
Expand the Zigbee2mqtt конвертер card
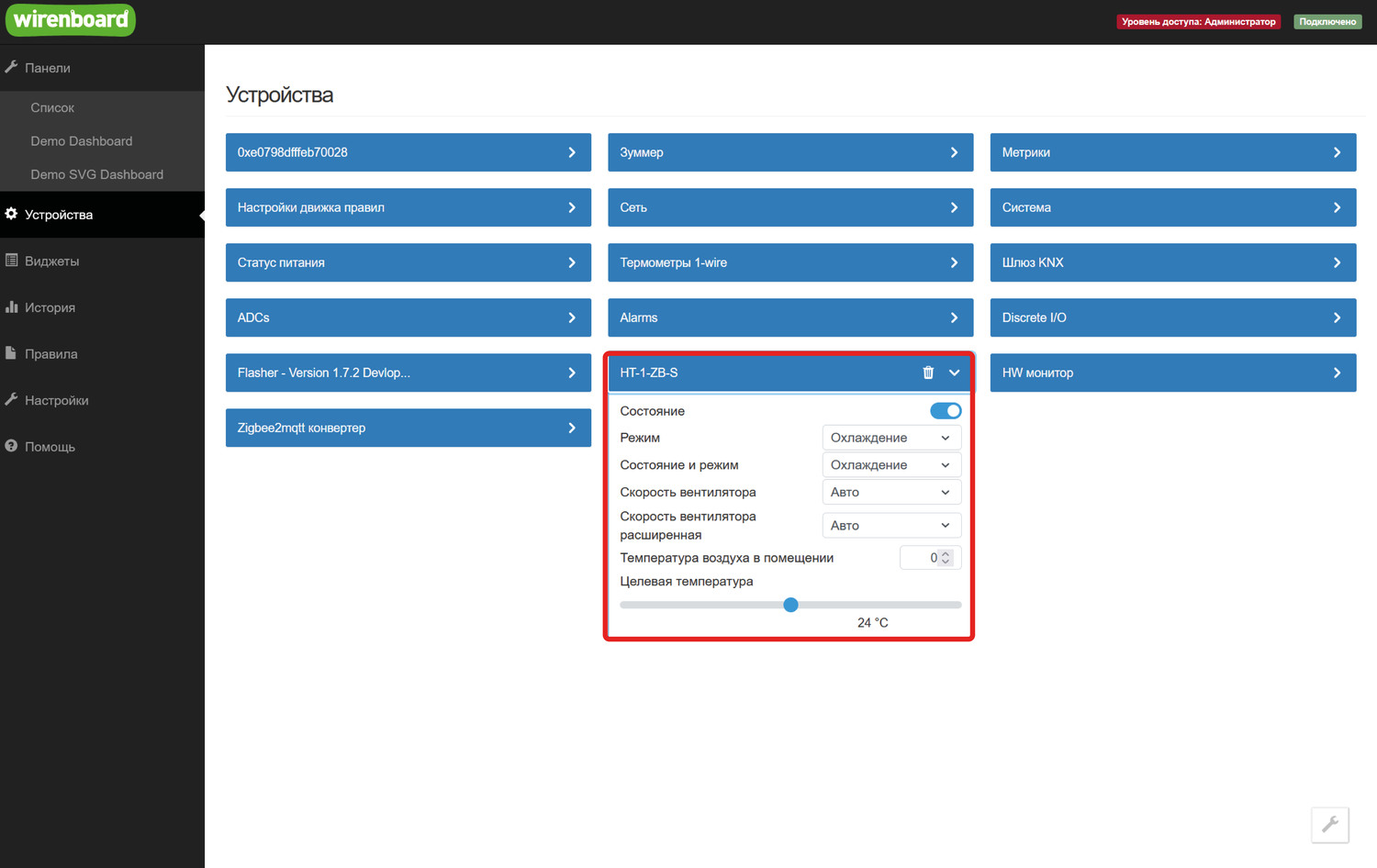click(408, 428)
